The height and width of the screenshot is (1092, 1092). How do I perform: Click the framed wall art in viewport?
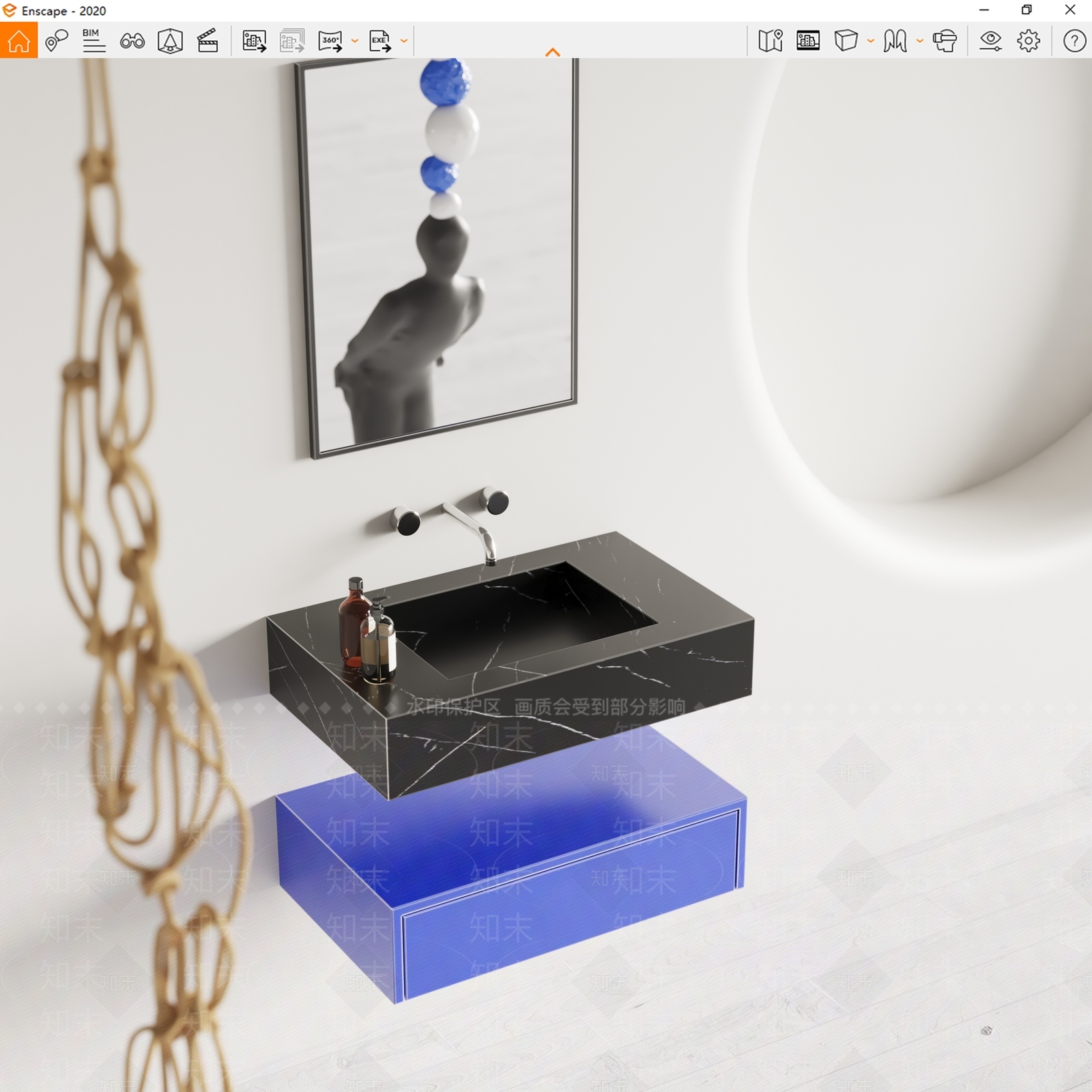438,258
